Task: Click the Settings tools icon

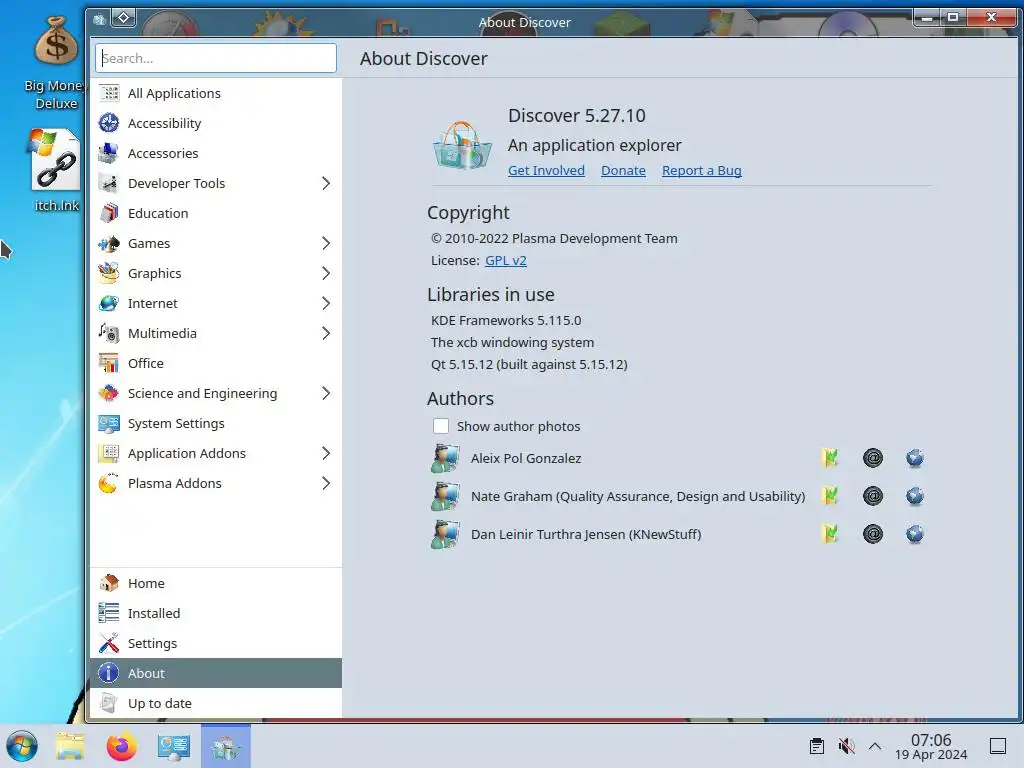Action: (109, 643)
